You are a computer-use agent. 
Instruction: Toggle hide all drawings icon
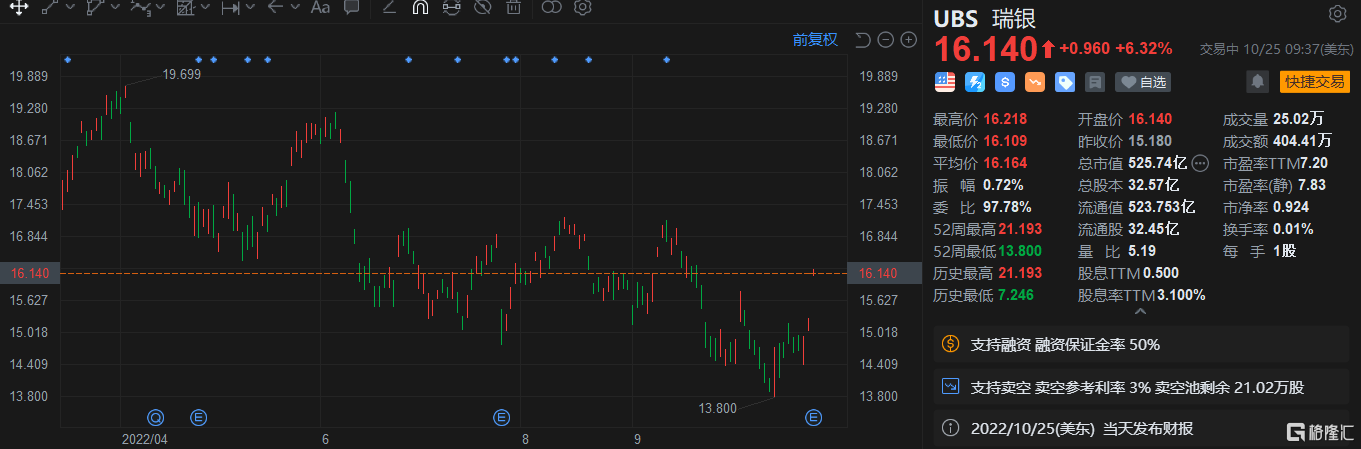[482, 8]
